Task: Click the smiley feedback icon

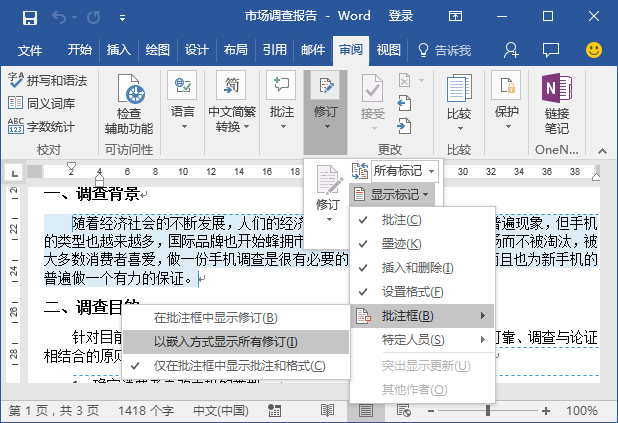Action: point(594,50)
